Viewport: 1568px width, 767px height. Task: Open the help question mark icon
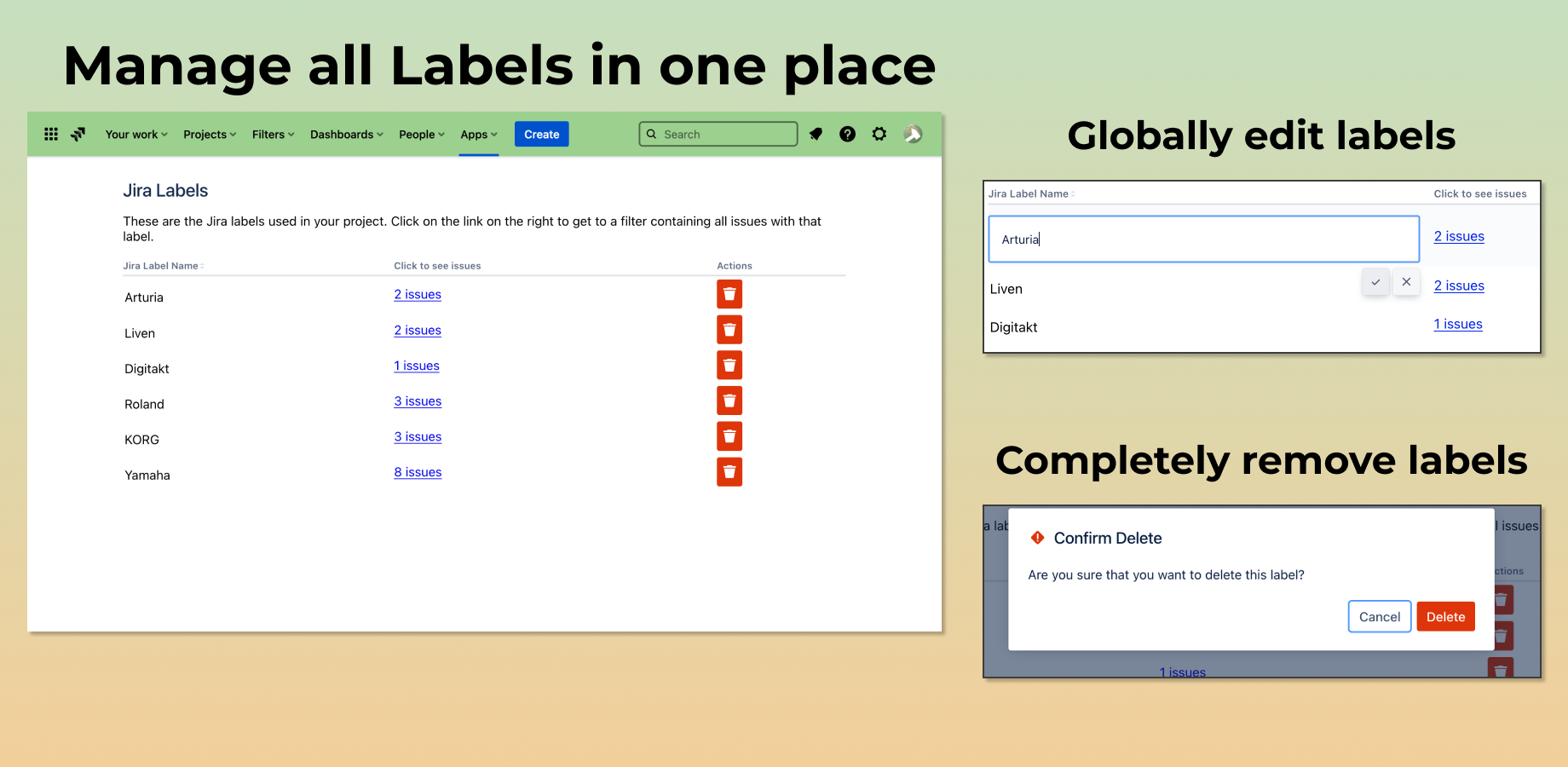(847, 134)
